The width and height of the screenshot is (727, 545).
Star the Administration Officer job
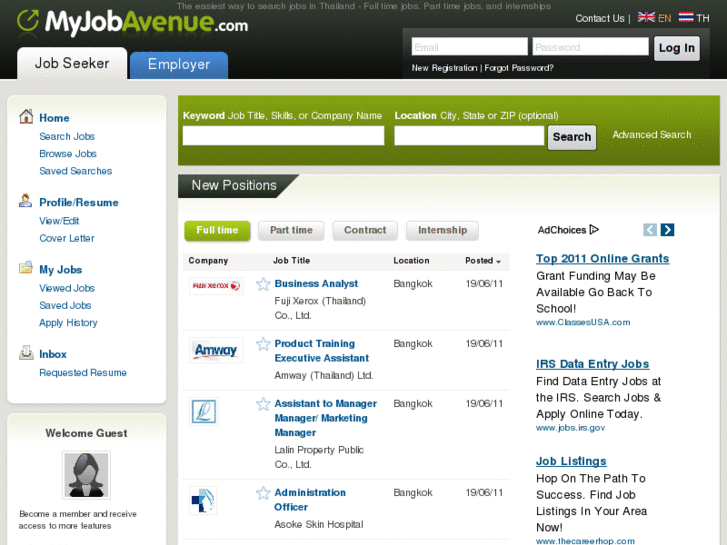(263, 493)
